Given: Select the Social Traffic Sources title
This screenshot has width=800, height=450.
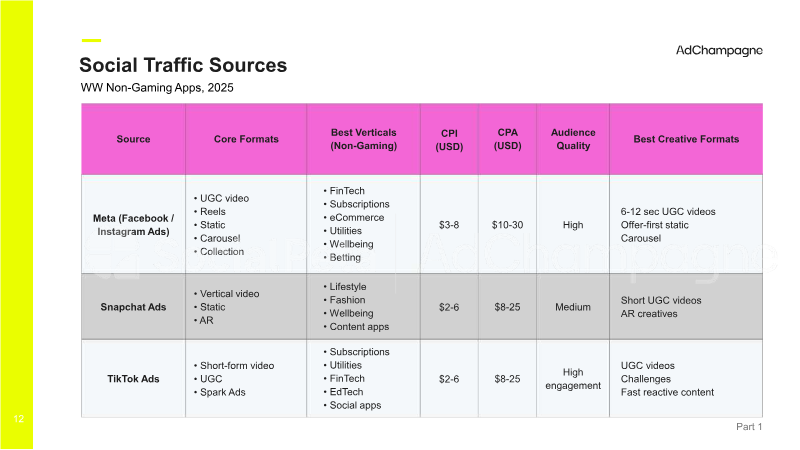Looking at the screenshot, I should pyautogui.click(x=183, y=65).
